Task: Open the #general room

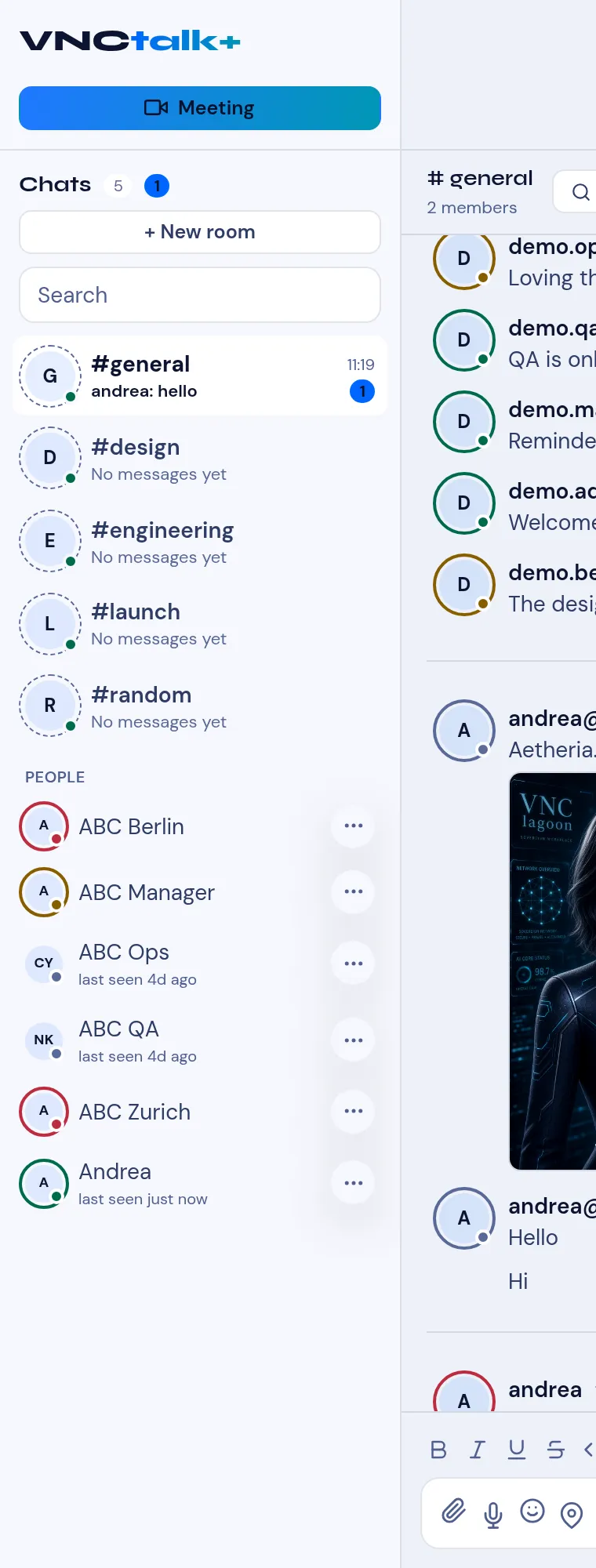Action: coord(200,376)
